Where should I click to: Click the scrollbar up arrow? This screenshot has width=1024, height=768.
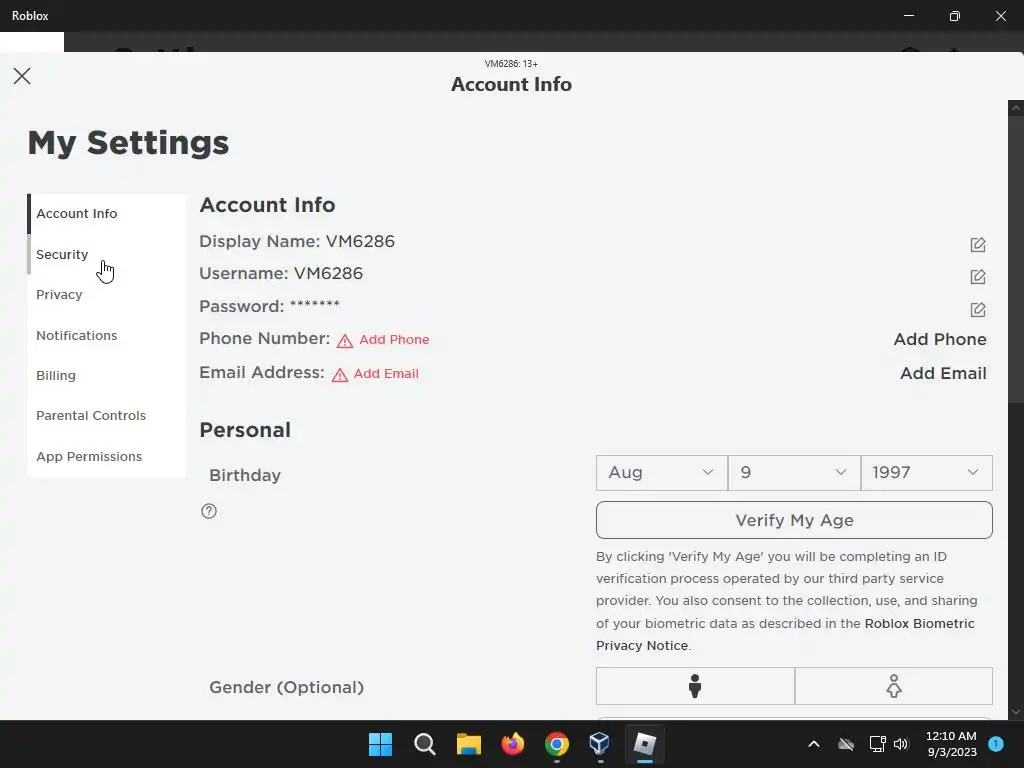1016,108
